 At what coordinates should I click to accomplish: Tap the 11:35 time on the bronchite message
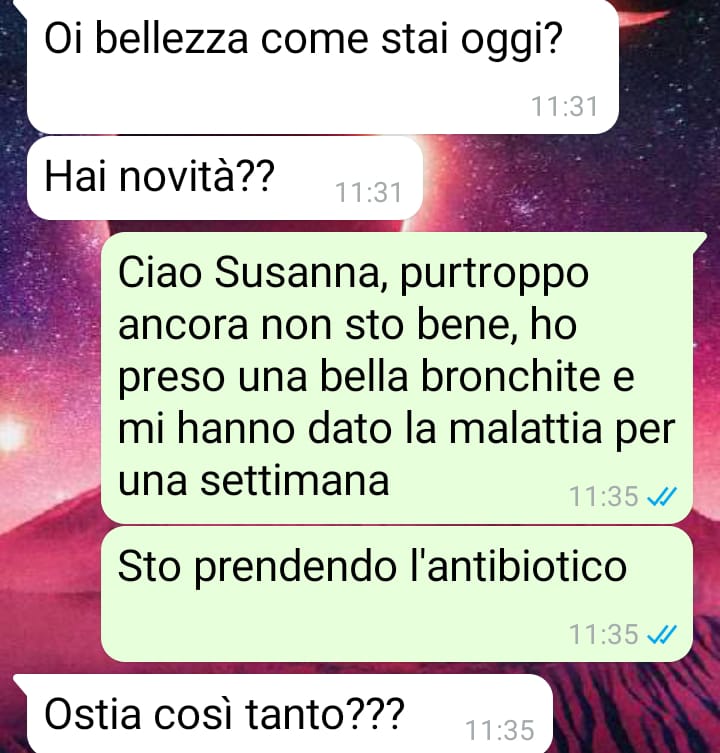coord(604,497)
